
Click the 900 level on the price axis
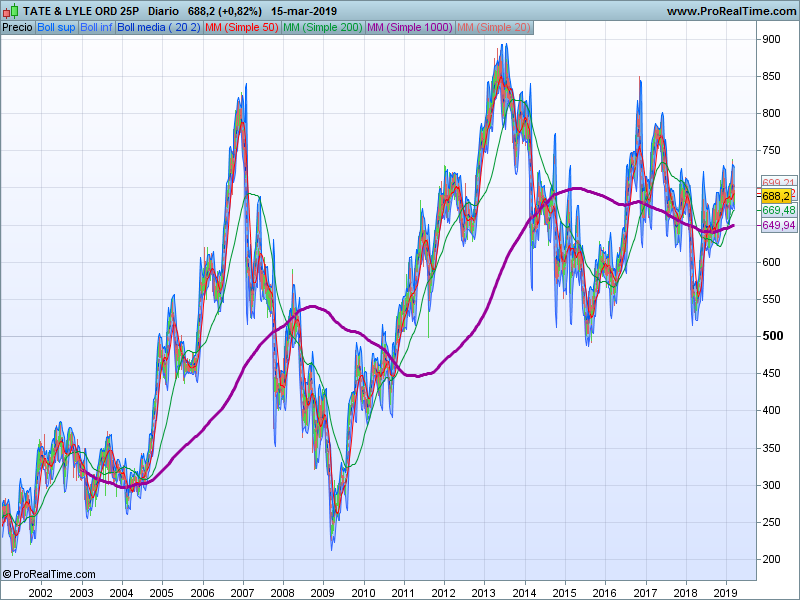point(771,40)
